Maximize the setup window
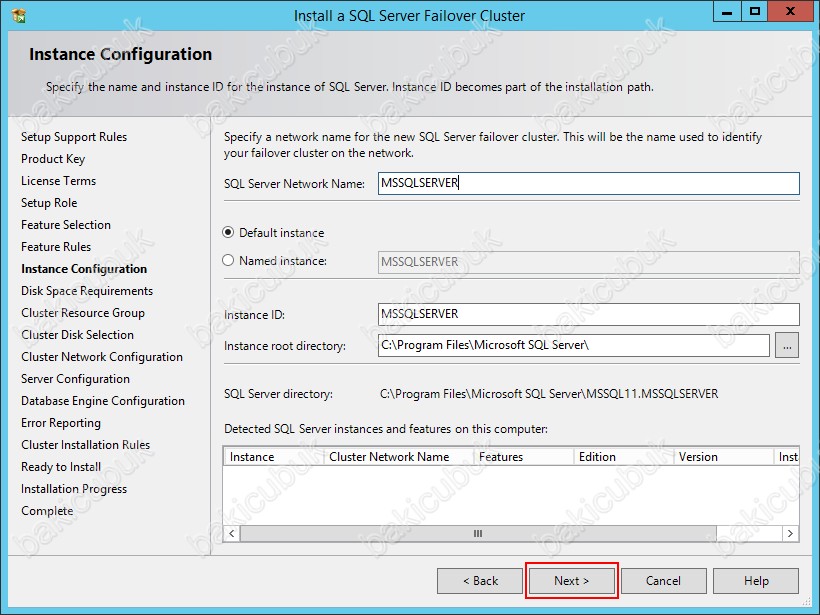This screenshot has height=615, width=820. [755, 12]
